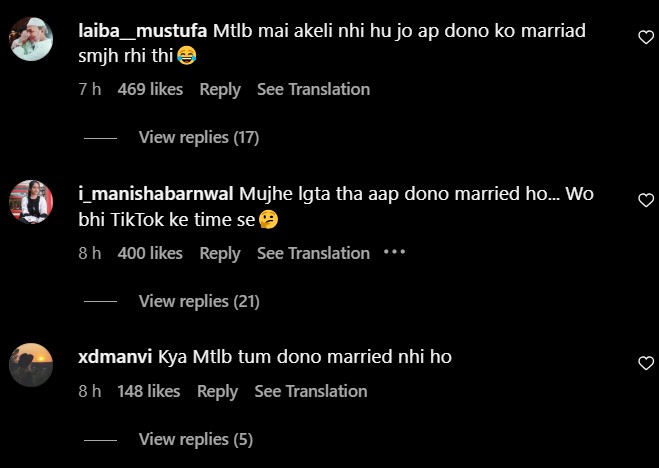This screenshot has width=659, height=468.
Task: Expand View replies (17)
Action: point(198,137)
